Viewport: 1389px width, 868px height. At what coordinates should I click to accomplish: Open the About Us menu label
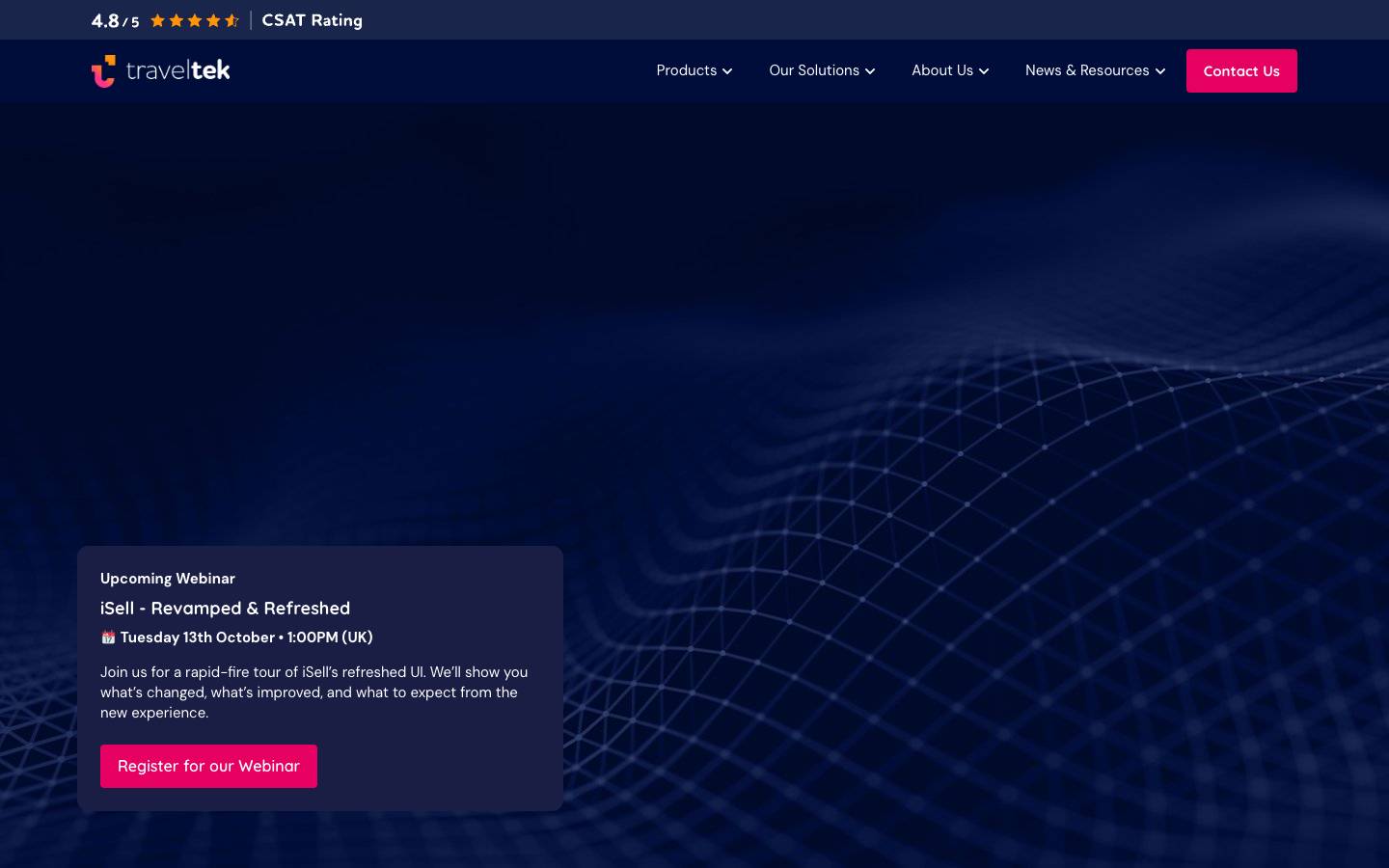click(942, 70)
